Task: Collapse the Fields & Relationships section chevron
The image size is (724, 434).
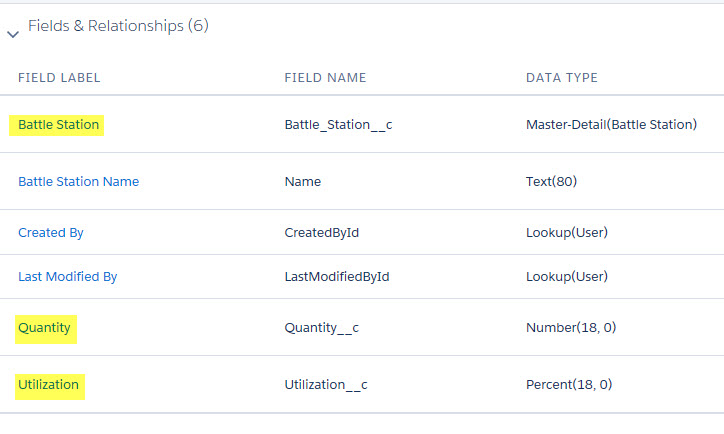Action: pos(13,33)
